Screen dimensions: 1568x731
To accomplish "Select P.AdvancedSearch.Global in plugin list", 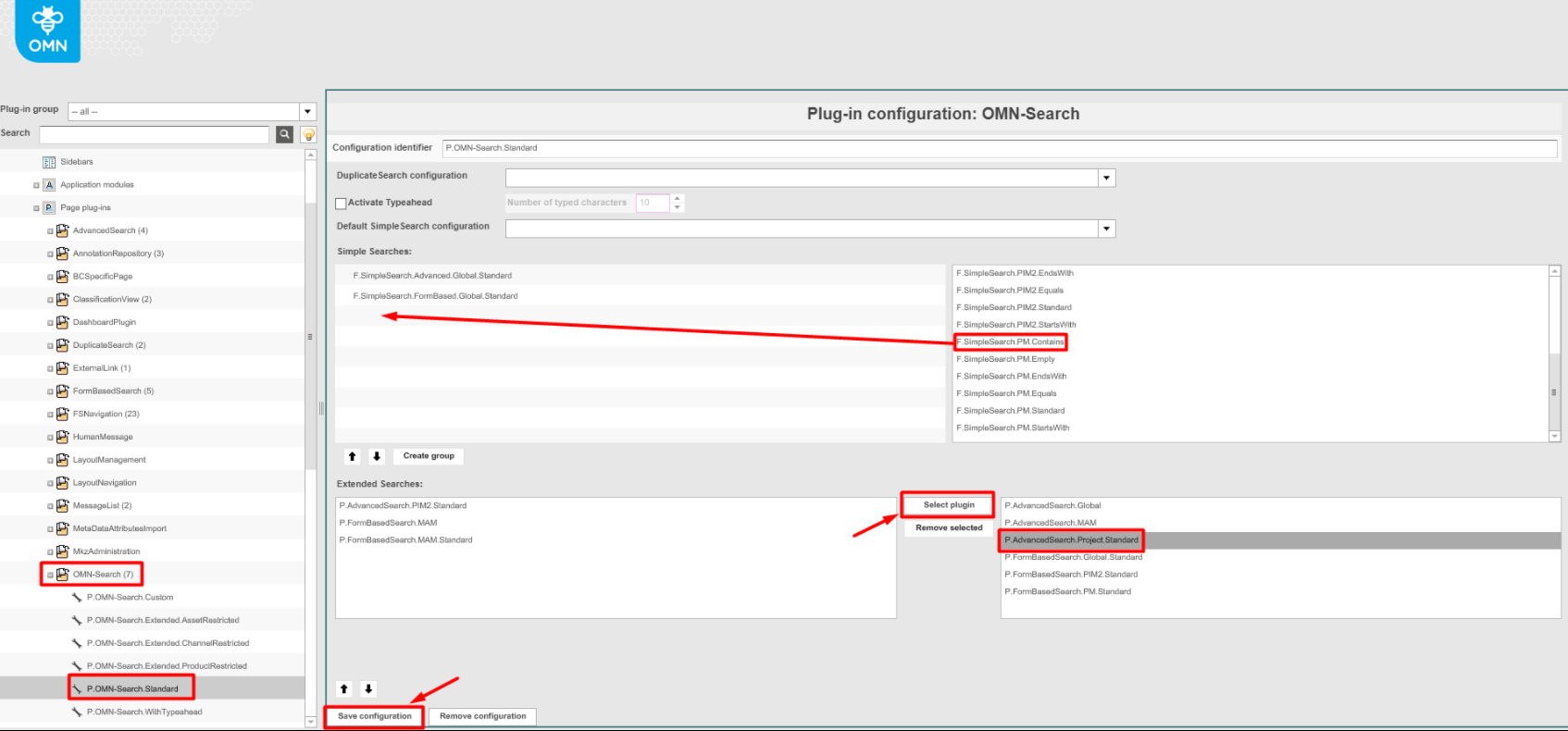I will pos(1052,506).
